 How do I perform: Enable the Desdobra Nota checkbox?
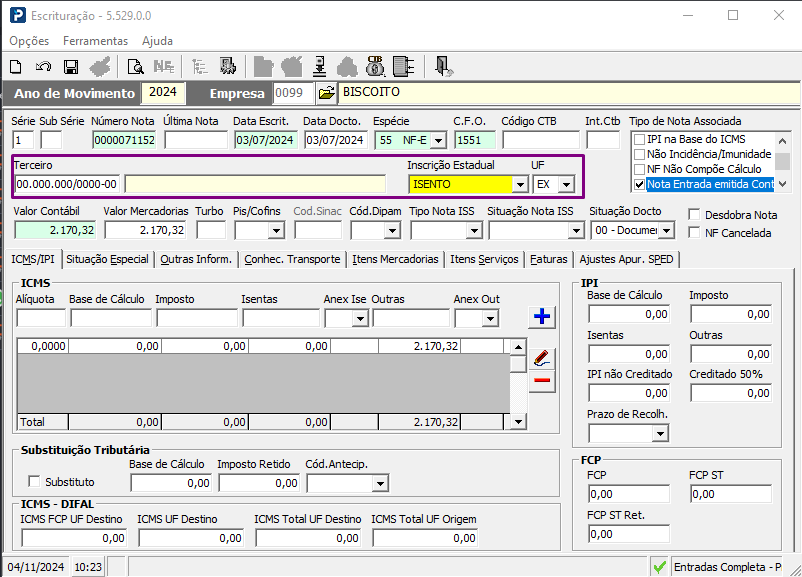click(x=694, y=215)
